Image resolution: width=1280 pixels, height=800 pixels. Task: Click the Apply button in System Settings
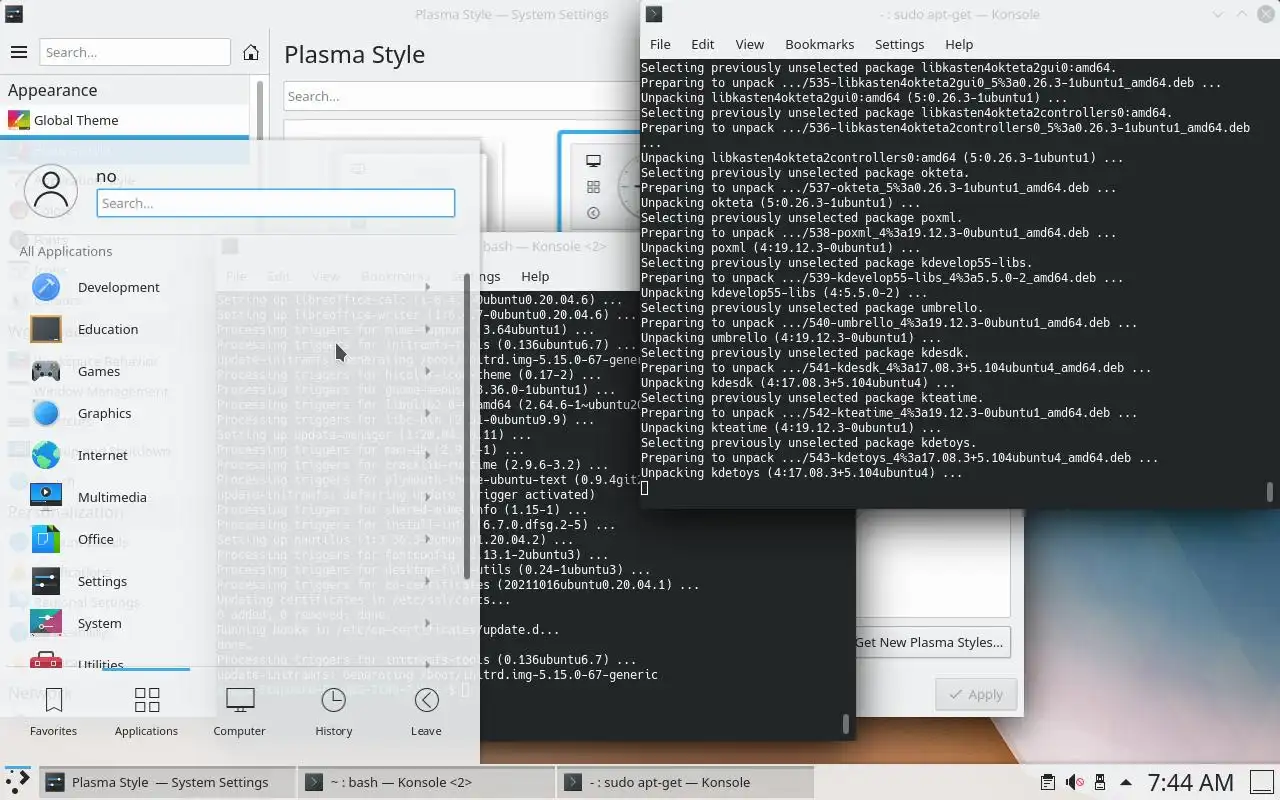coord(976,694)
